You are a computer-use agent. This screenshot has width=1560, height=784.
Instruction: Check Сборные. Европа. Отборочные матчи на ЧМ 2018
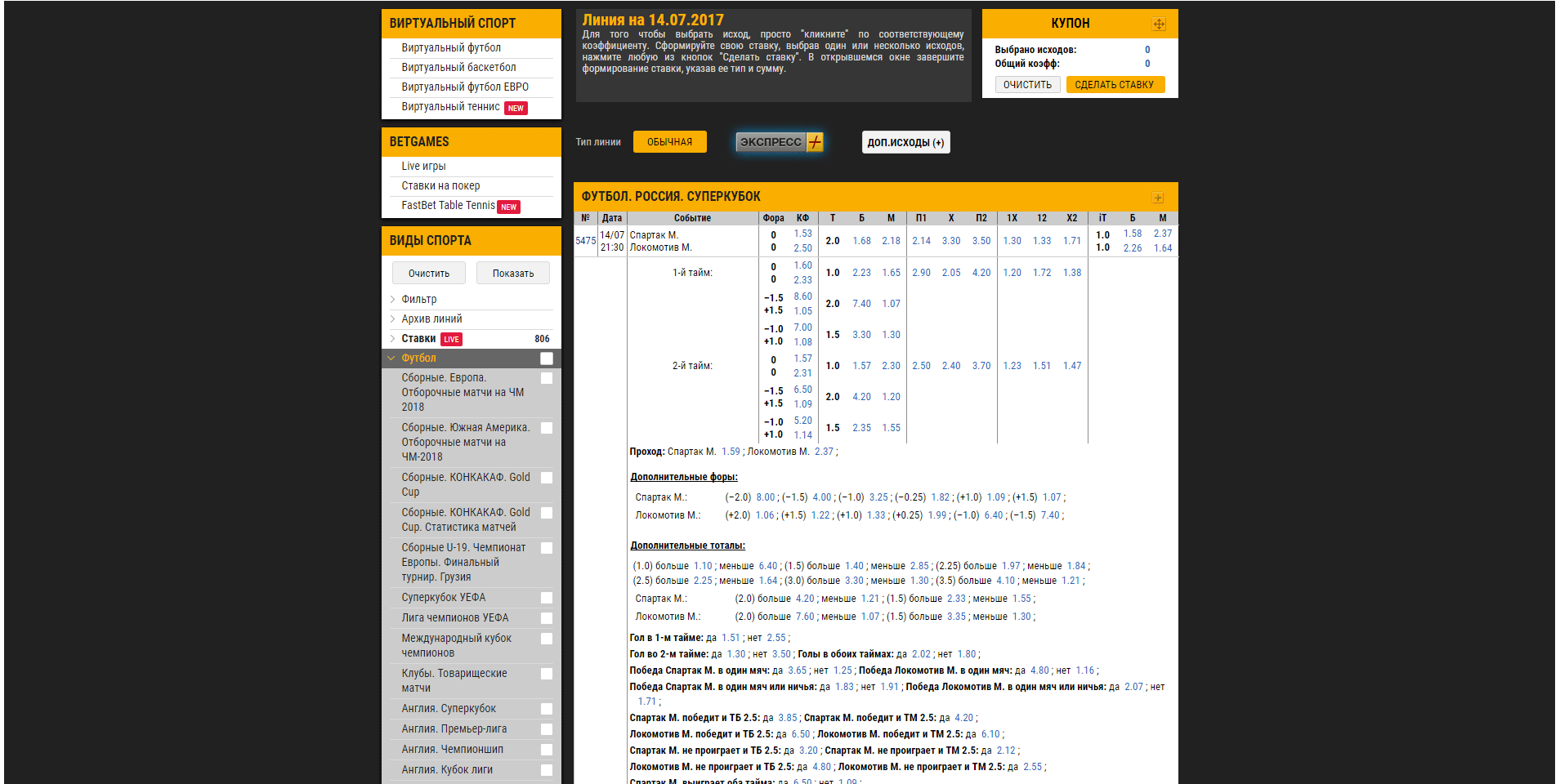pyautogui.click(x=547, y=378)
